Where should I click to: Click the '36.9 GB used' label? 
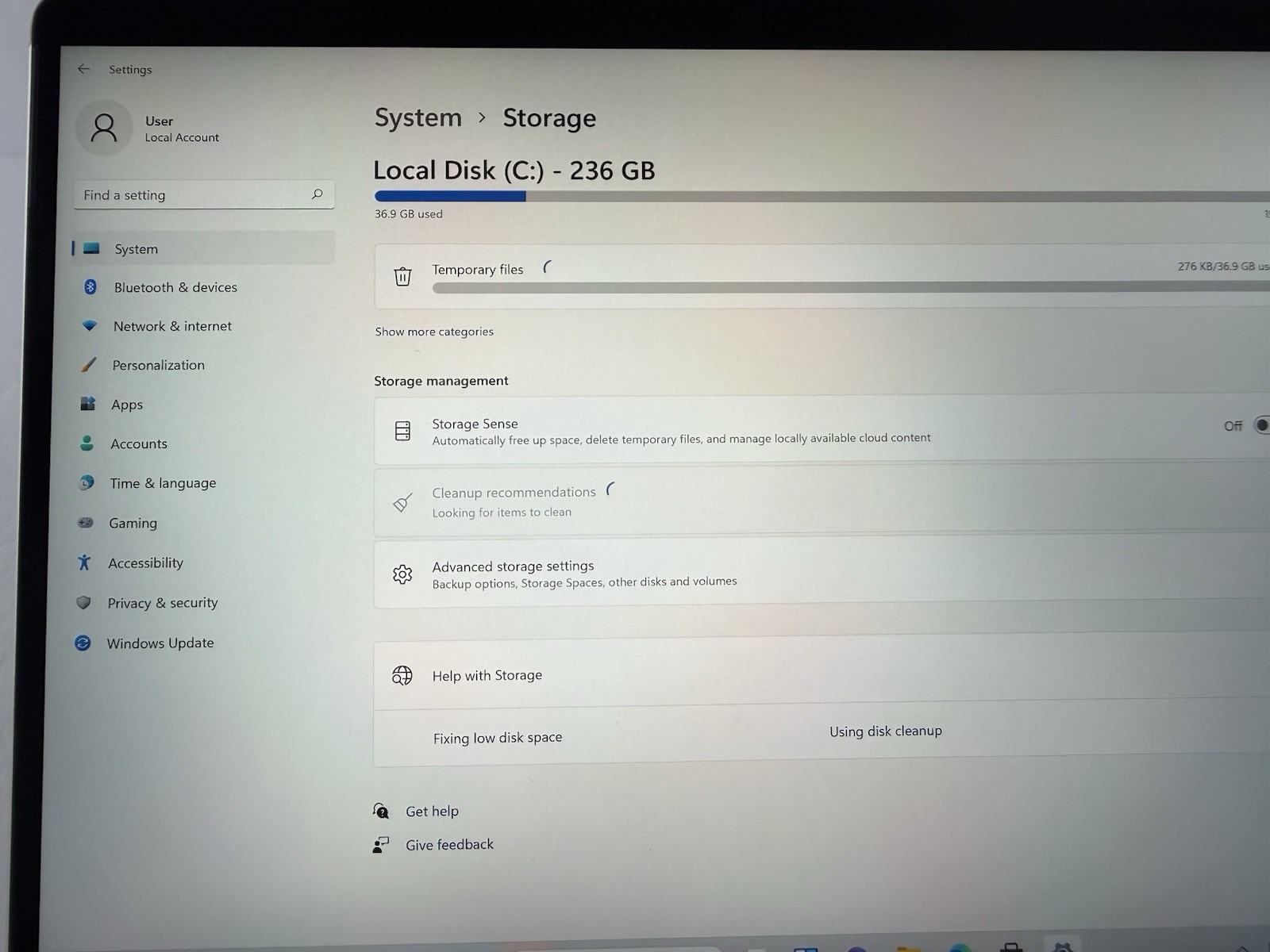click(x=409, y=213)
